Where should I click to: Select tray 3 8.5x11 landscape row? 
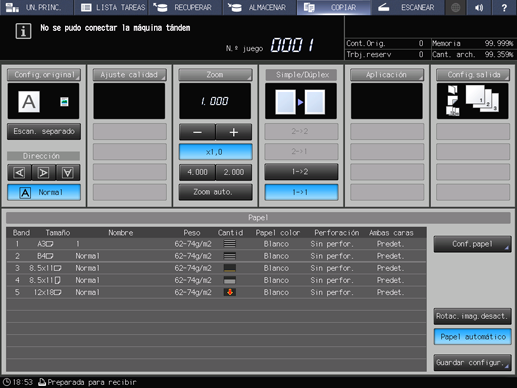(216, 268)
